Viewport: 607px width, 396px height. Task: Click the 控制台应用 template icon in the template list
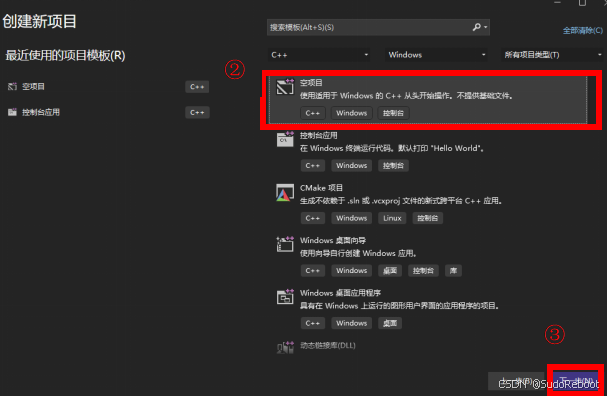(x=285, y=139)
